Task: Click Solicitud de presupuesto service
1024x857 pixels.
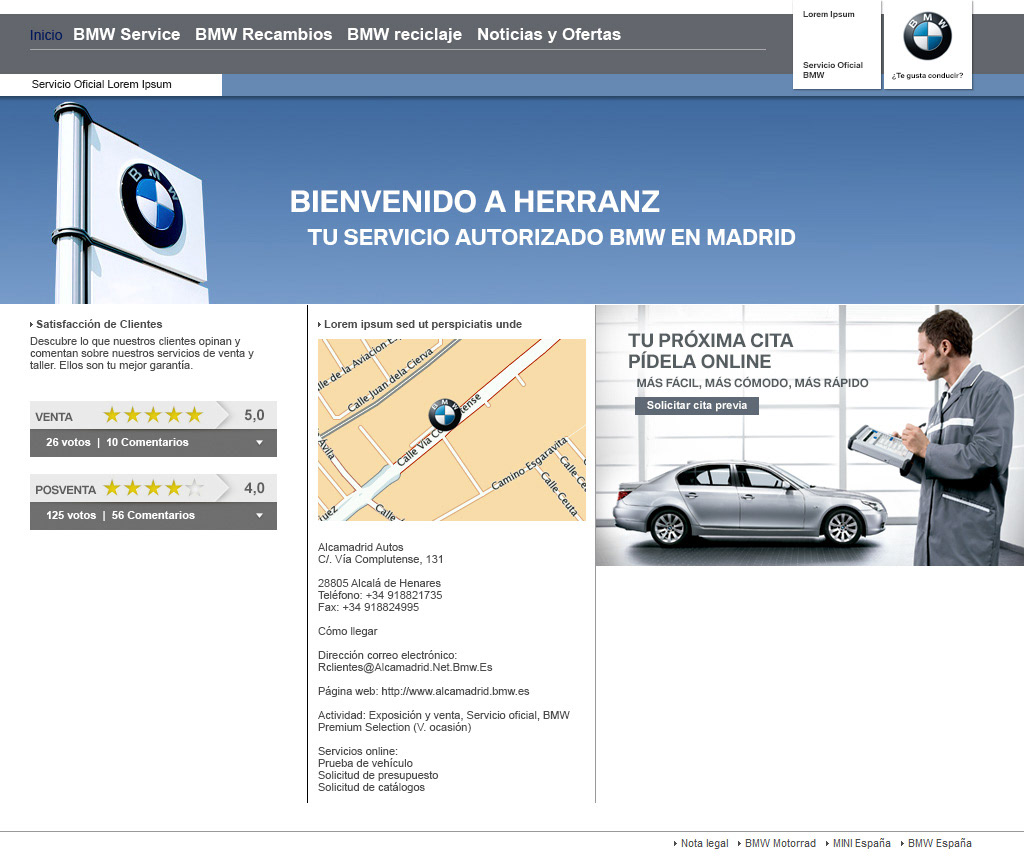Action: (378, 775)
